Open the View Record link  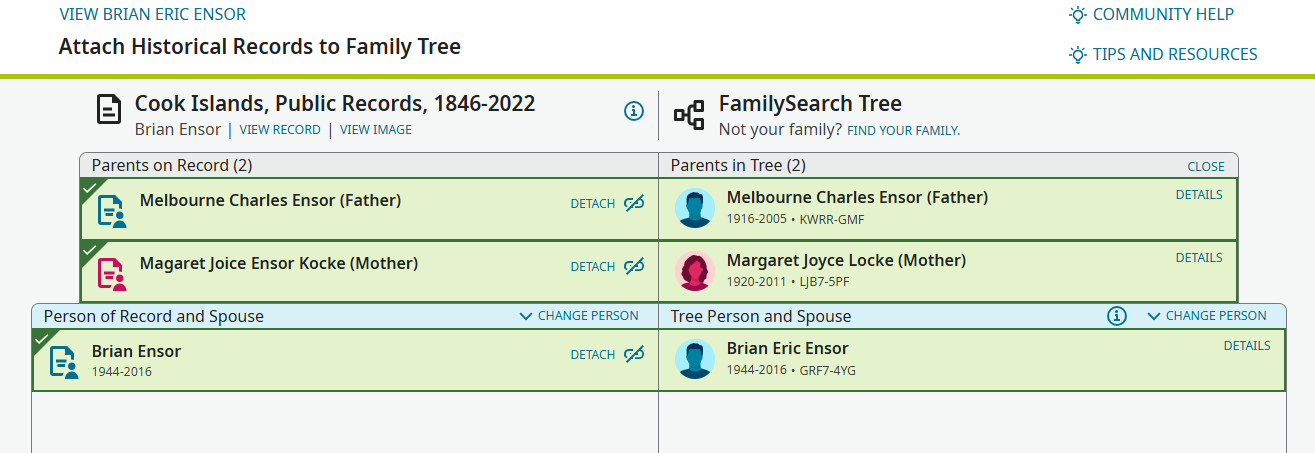tap(280, 130)
